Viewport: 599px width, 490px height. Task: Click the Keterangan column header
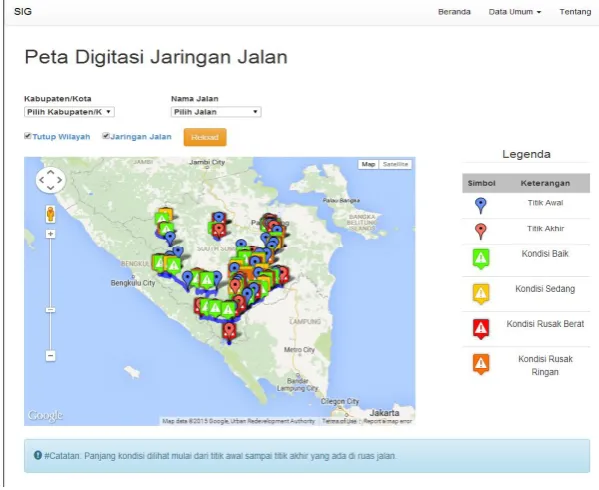point(545,183)
